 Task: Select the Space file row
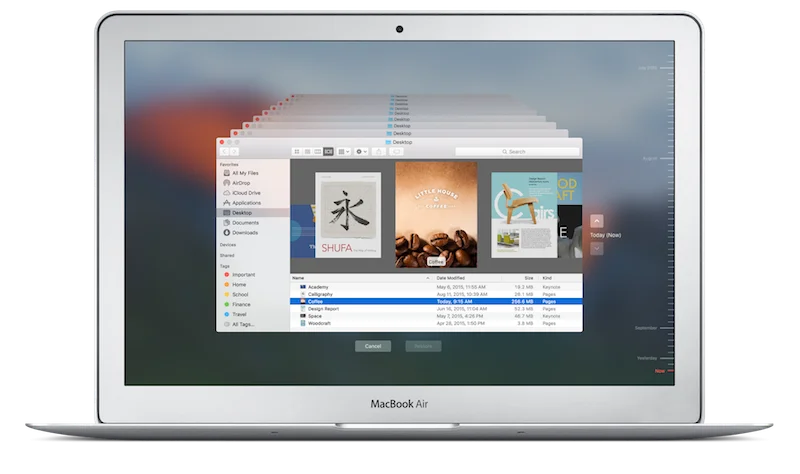[x=436, y=316]
